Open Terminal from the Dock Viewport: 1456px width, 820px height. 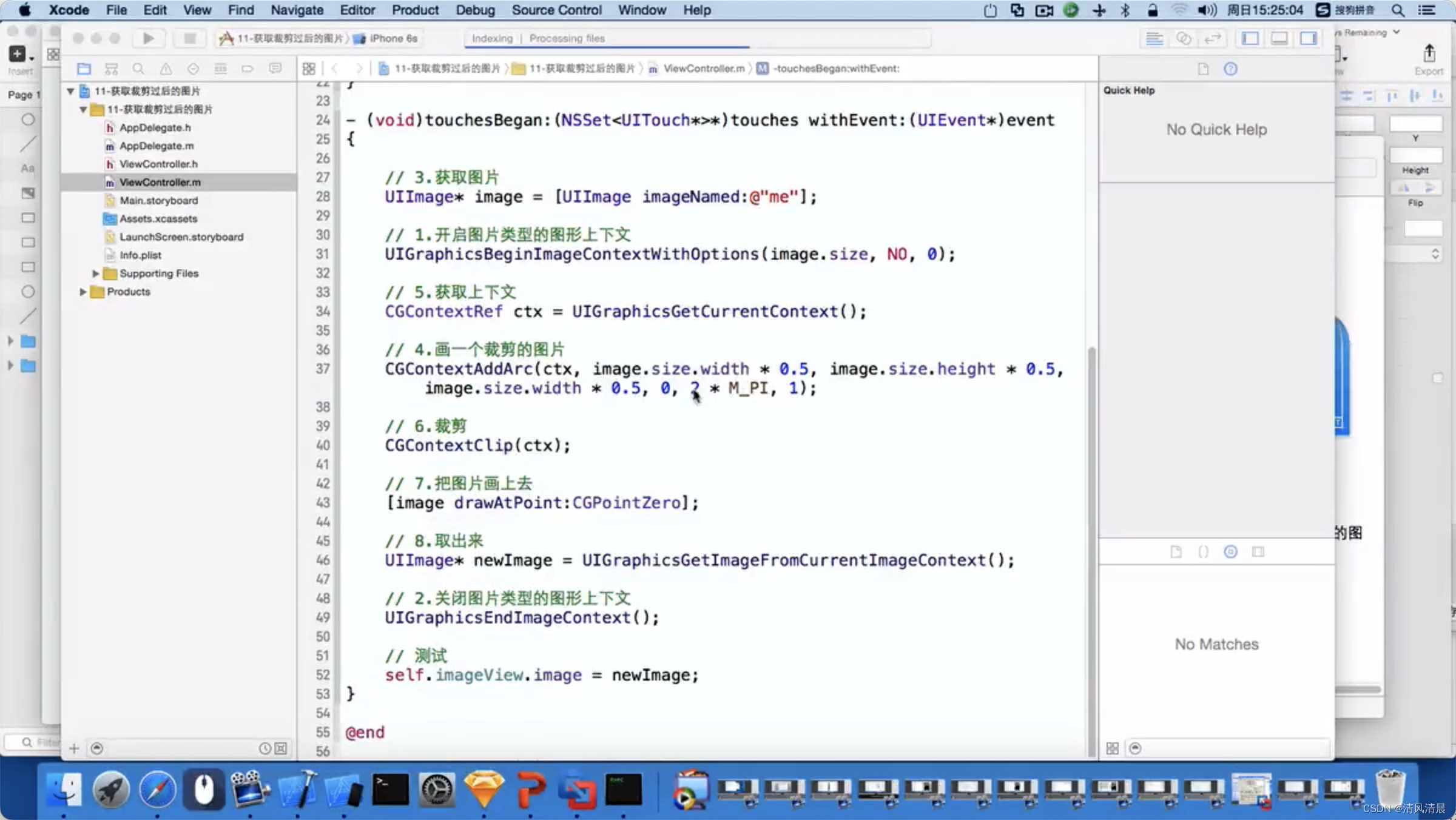click(390, 789)
